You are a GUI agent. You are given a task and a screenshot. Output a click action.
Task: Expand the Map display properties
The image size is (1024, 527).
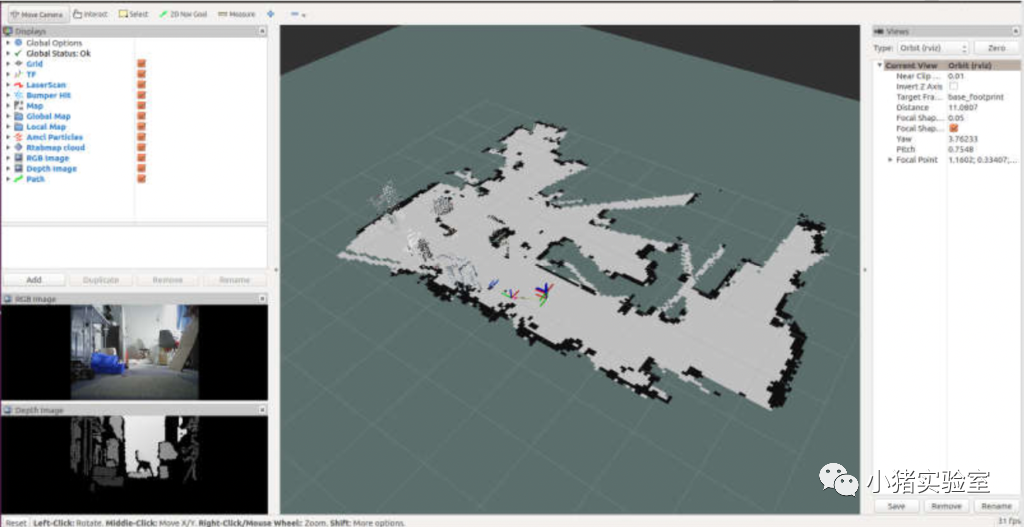(x=8, y=106)
